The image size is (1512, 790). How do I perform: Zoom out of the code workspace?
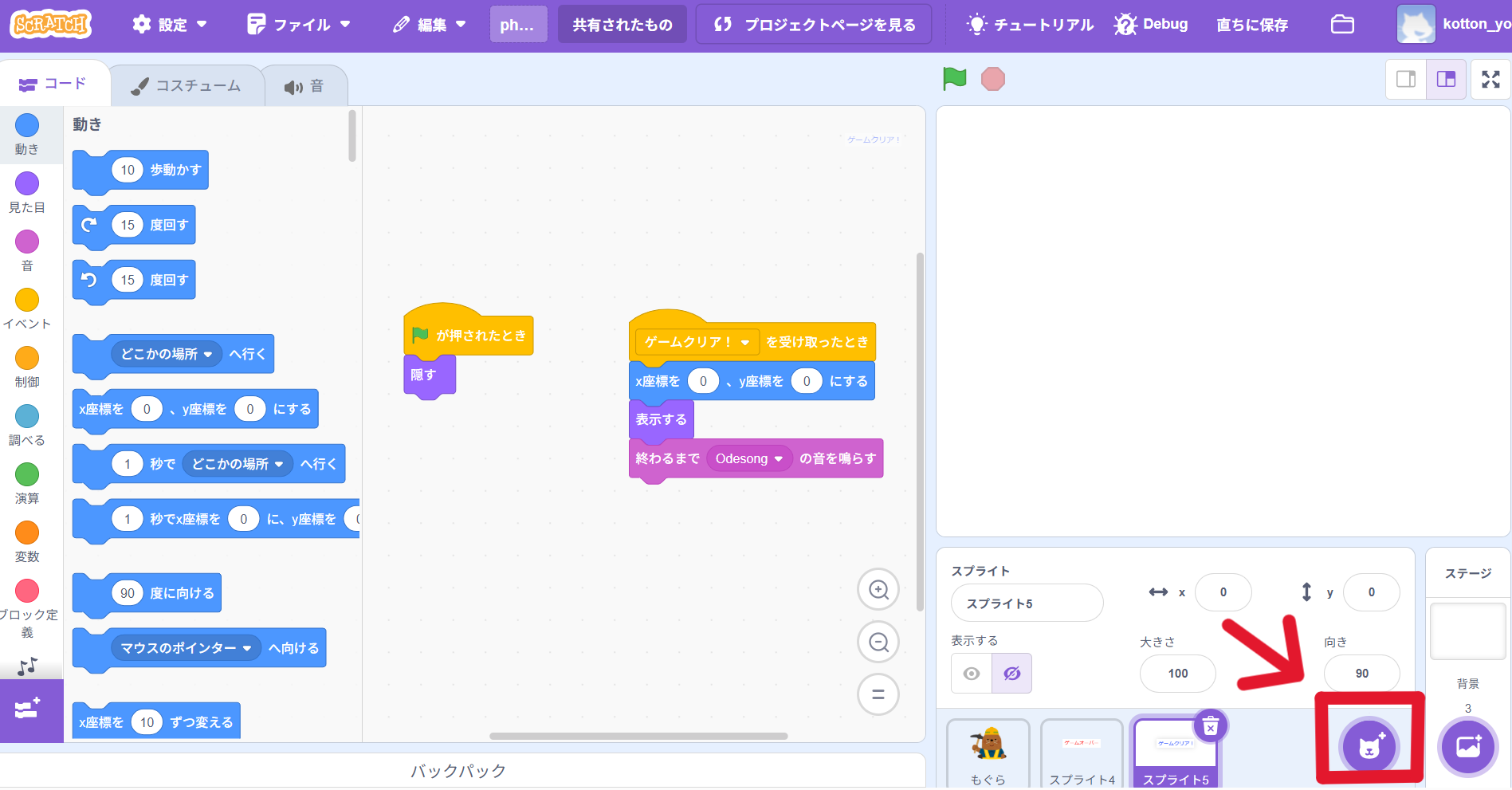click(878, 643)
